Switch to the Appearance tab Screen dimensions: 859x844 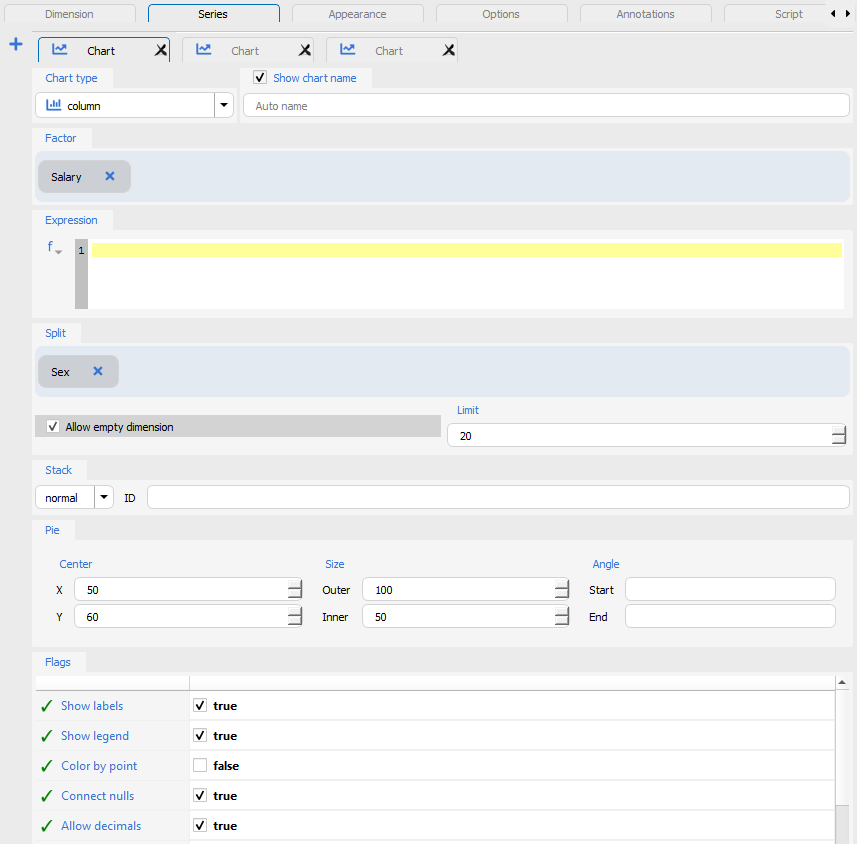pyautogui.click(x=358, y=14)
